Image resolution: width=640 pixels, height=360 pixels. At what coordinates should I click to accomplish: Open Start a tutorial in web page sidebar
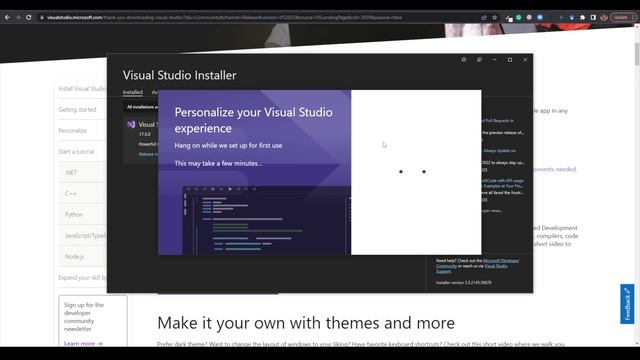tap(76, 151)
